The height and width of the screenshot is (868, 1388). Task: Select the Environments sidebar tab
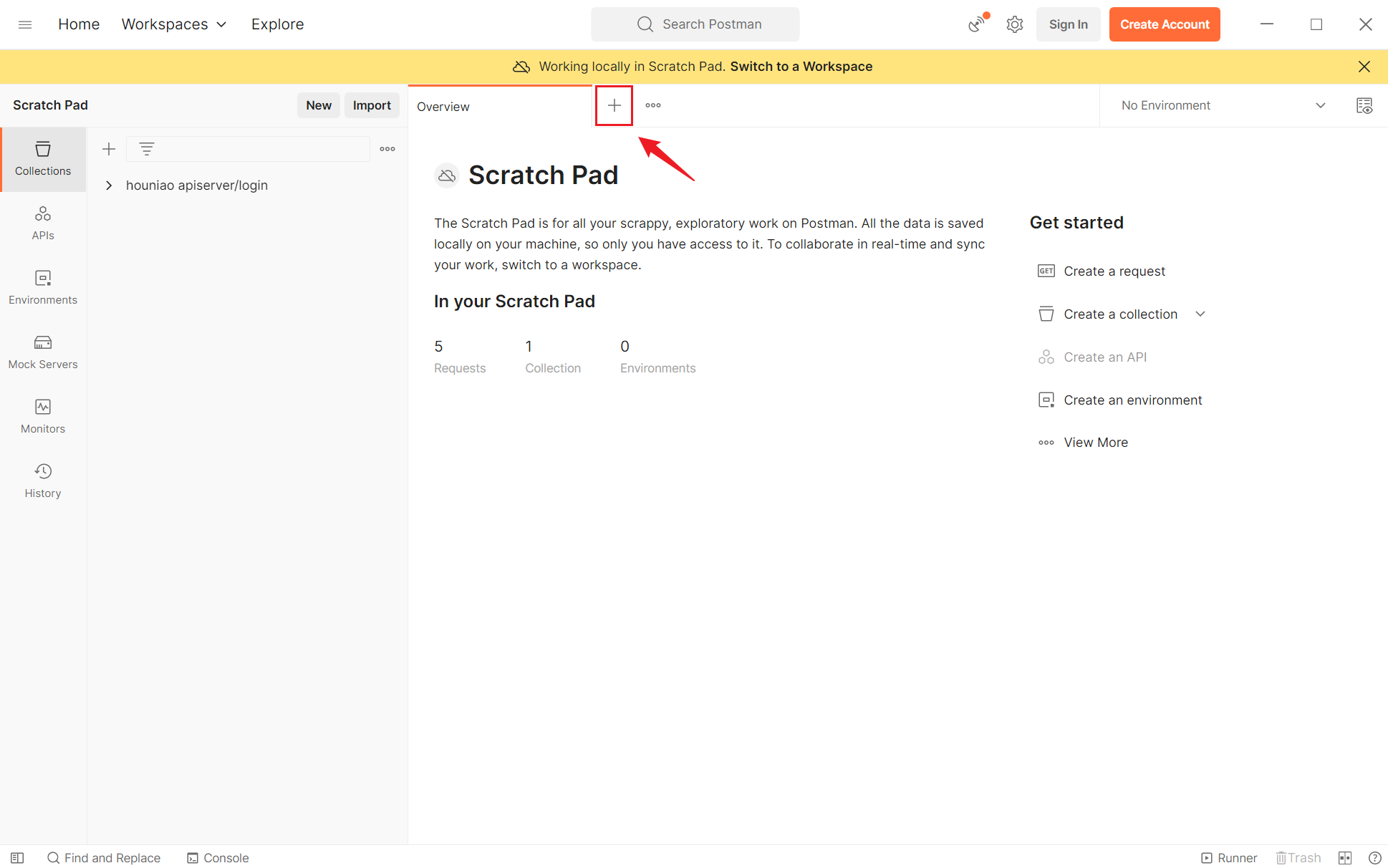[43, 288]
